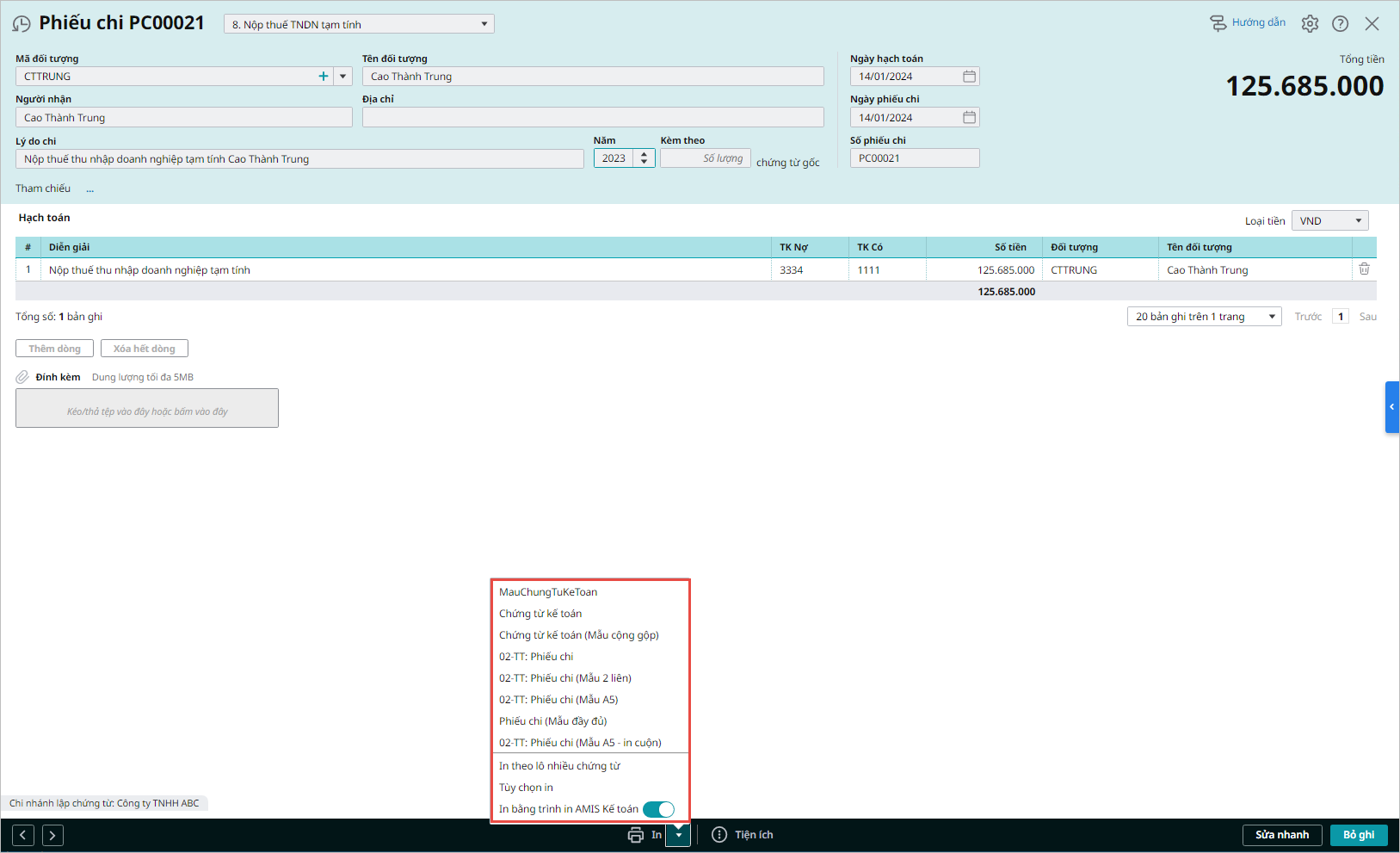Open the Ngày hạch toán calendar

969,77
